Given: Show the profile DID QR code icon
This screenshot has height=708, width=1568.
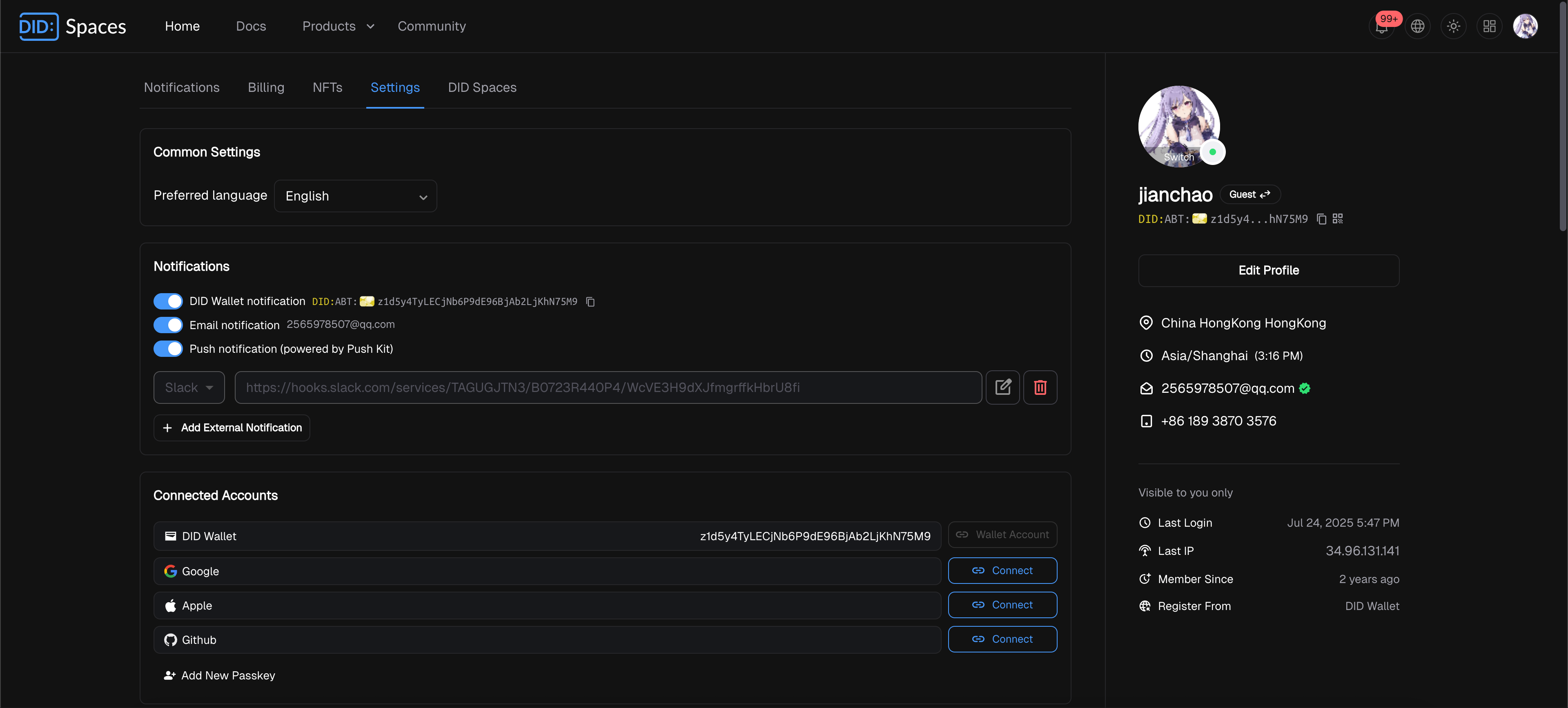Looking at the screenshot, I should [x=1338, y=218].
